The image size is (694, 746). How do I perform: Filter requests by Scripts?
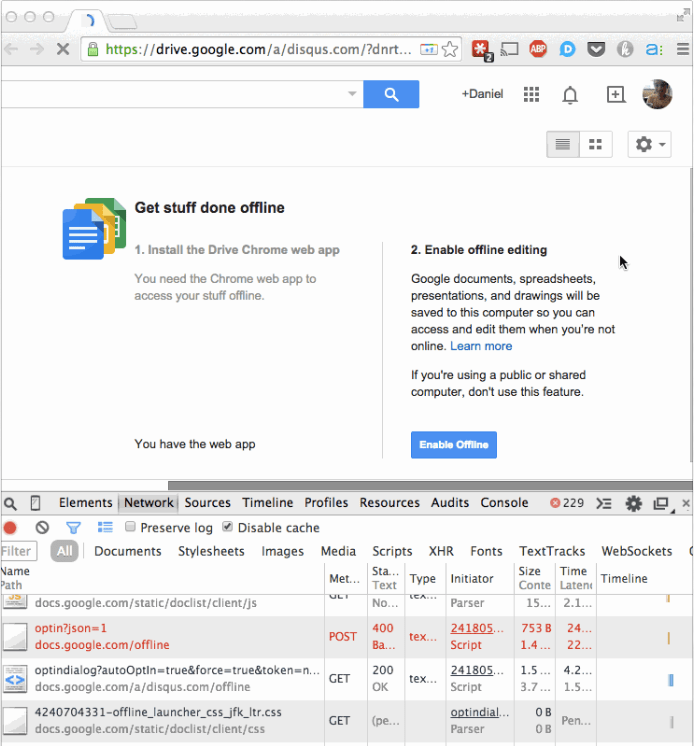pyautogui.click(x=392, y=551)
